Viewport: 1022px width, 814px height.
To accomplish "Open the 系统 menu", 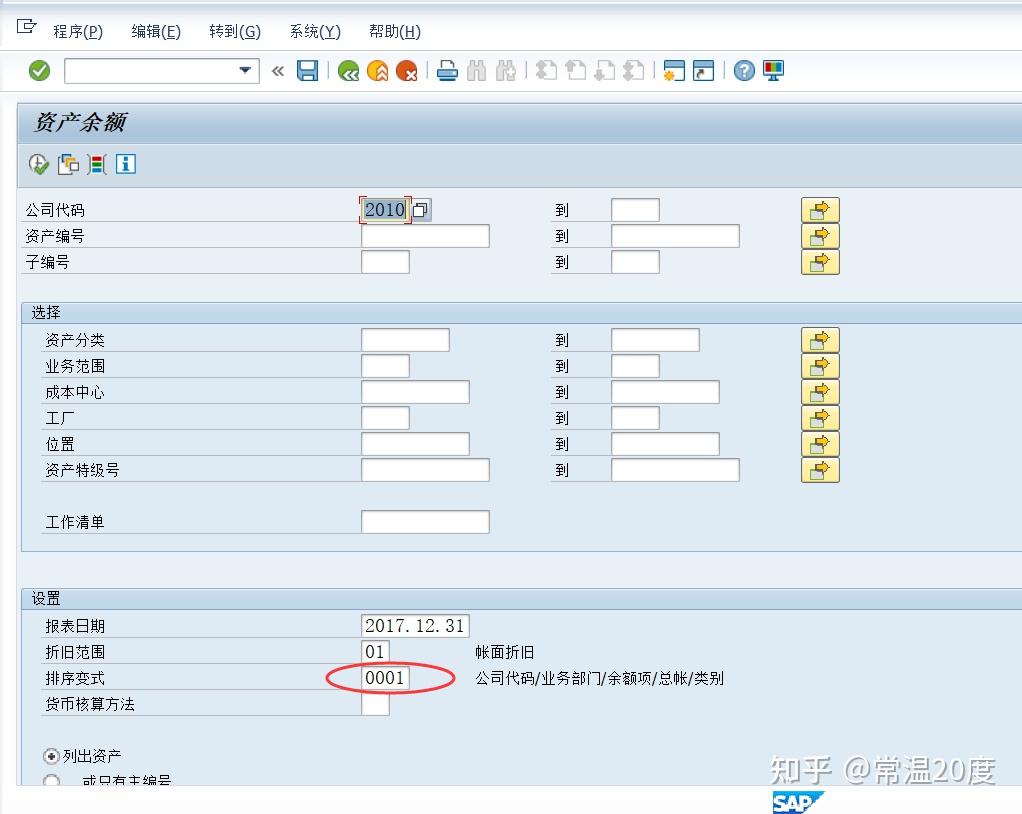I will (x=313, y=31).
